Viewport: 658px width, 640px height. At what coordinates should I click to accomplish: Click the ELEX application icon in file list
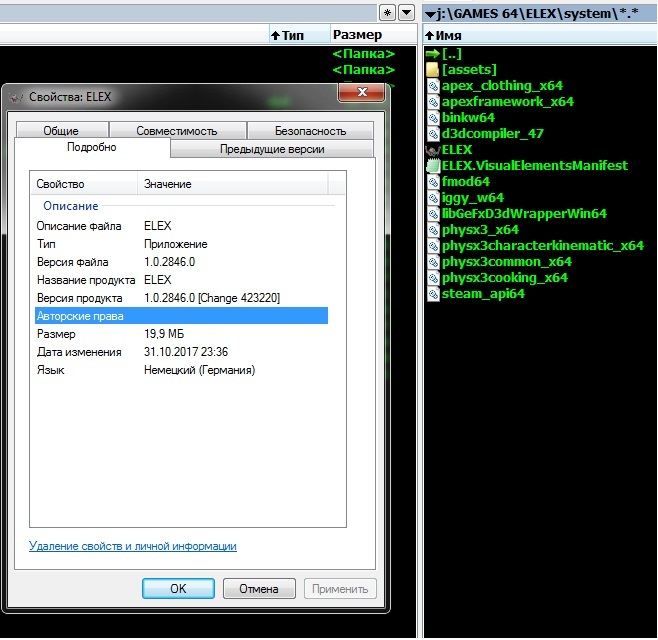[433, 150]
